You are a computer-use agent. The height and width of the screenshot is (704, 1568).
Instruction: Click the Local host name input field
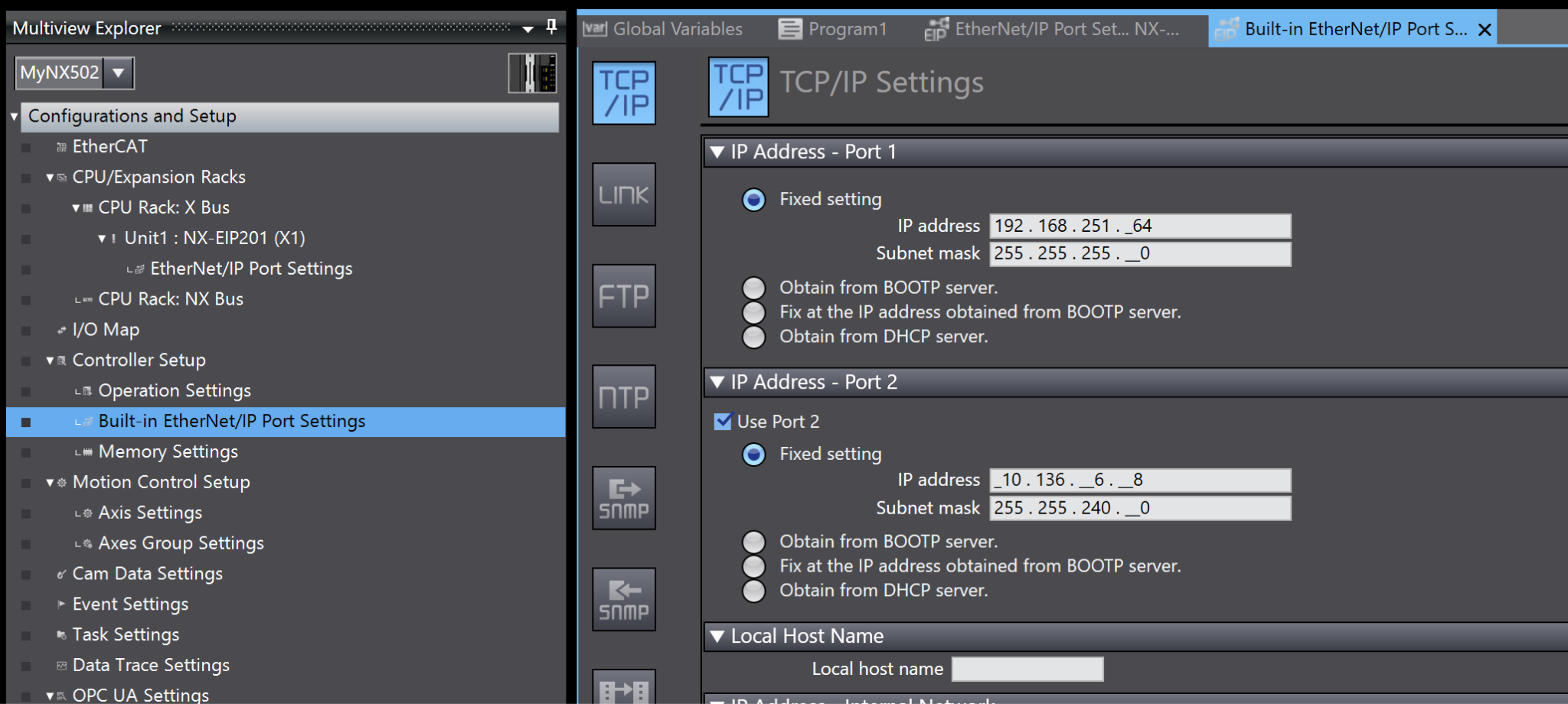coord(1027,669)
